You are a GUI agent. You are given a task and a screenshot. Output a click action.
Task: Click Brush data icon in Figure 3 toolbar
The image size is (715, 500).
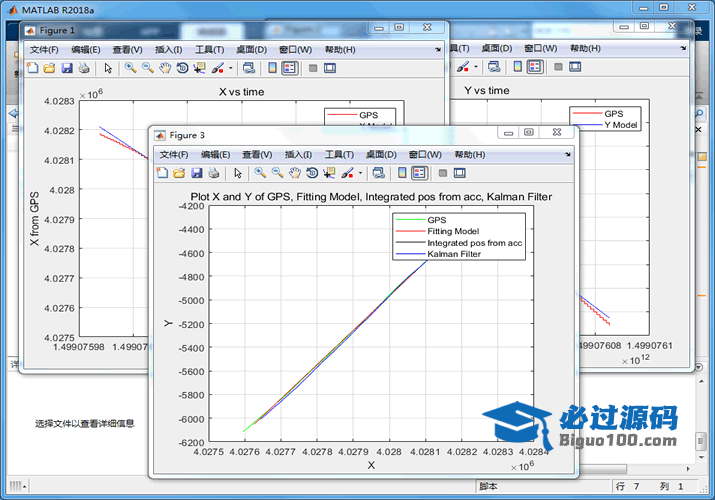pos(347,173)
